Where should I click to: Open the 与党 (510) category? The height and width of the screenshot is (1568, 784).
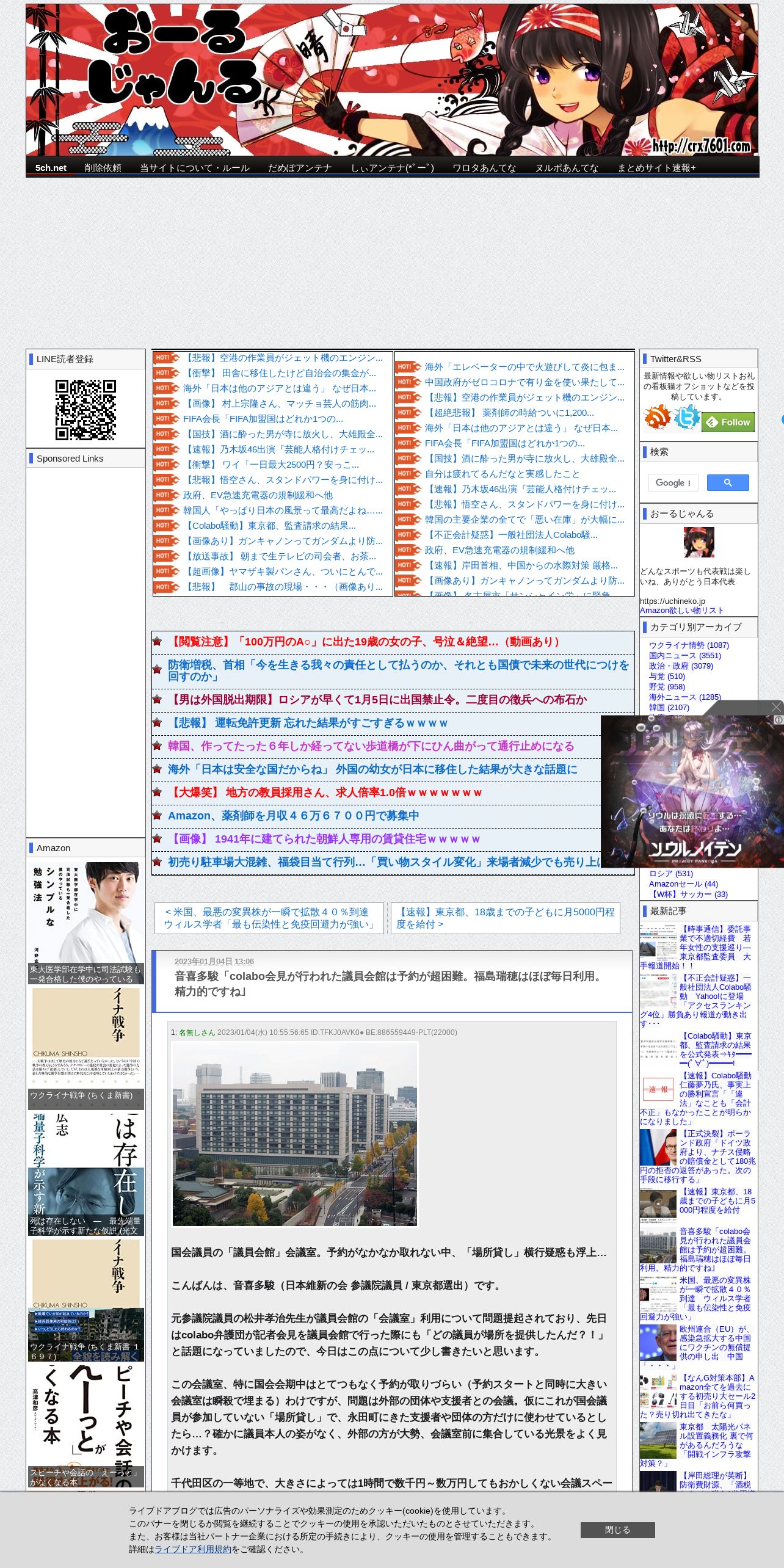(x=667, y=676)
